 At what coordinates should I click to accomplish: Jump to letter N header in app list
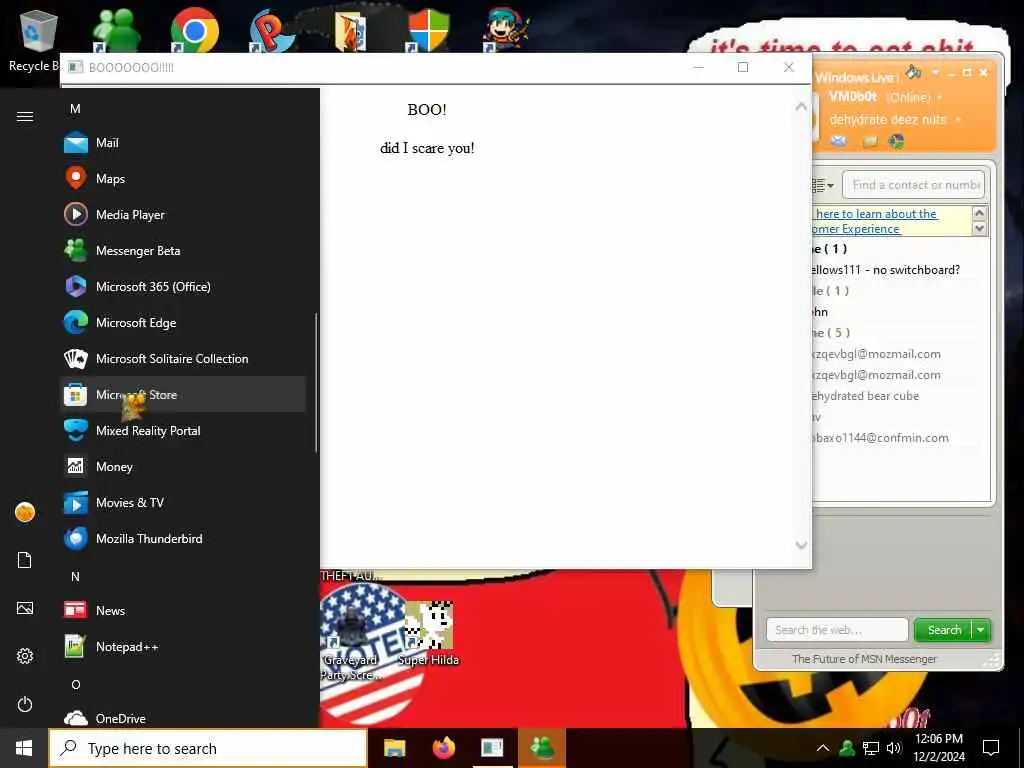76,576
